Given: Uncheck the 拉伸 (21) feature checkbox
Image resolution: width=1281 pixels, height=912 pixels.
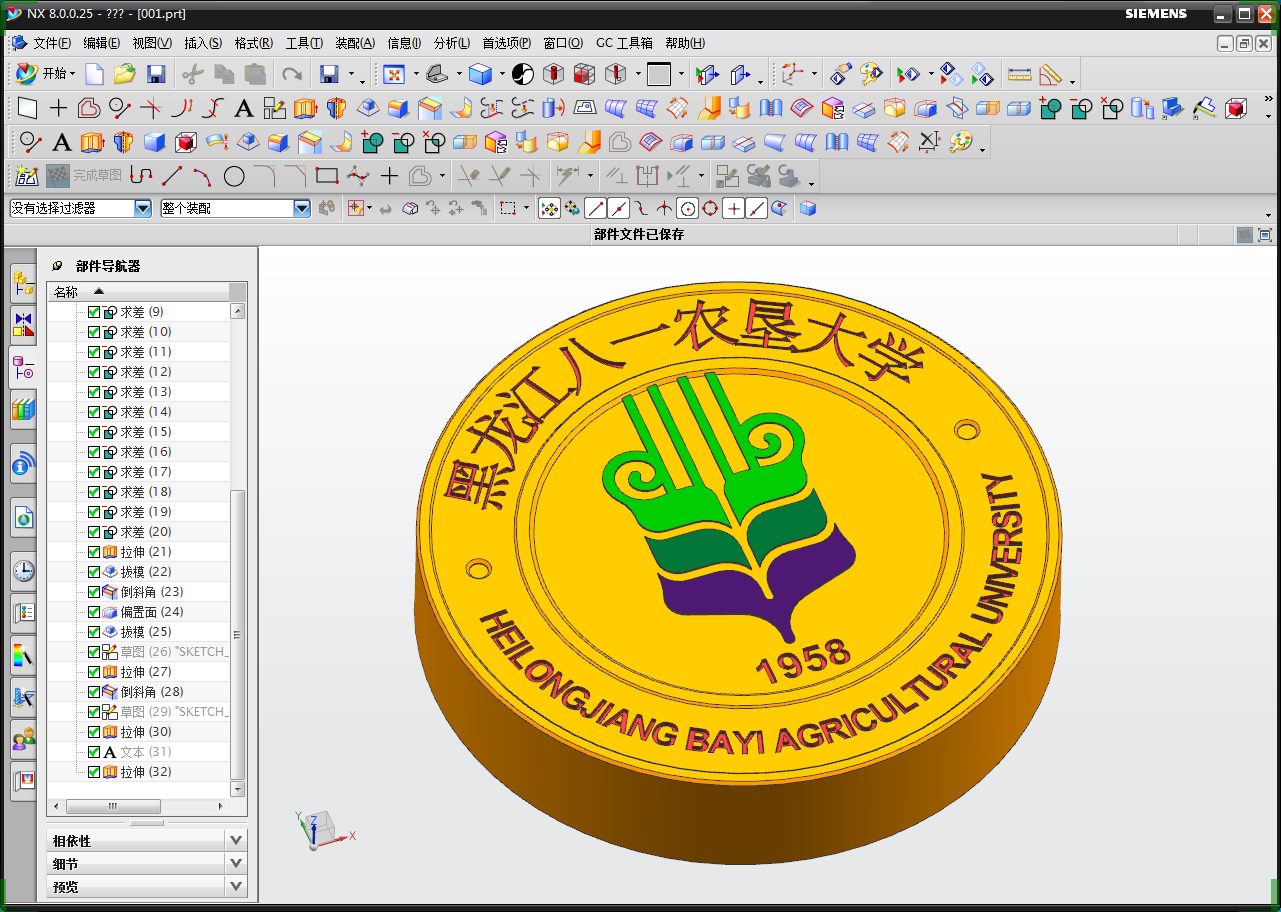Looking at the screenshot, I should click(x=94, y=552).
